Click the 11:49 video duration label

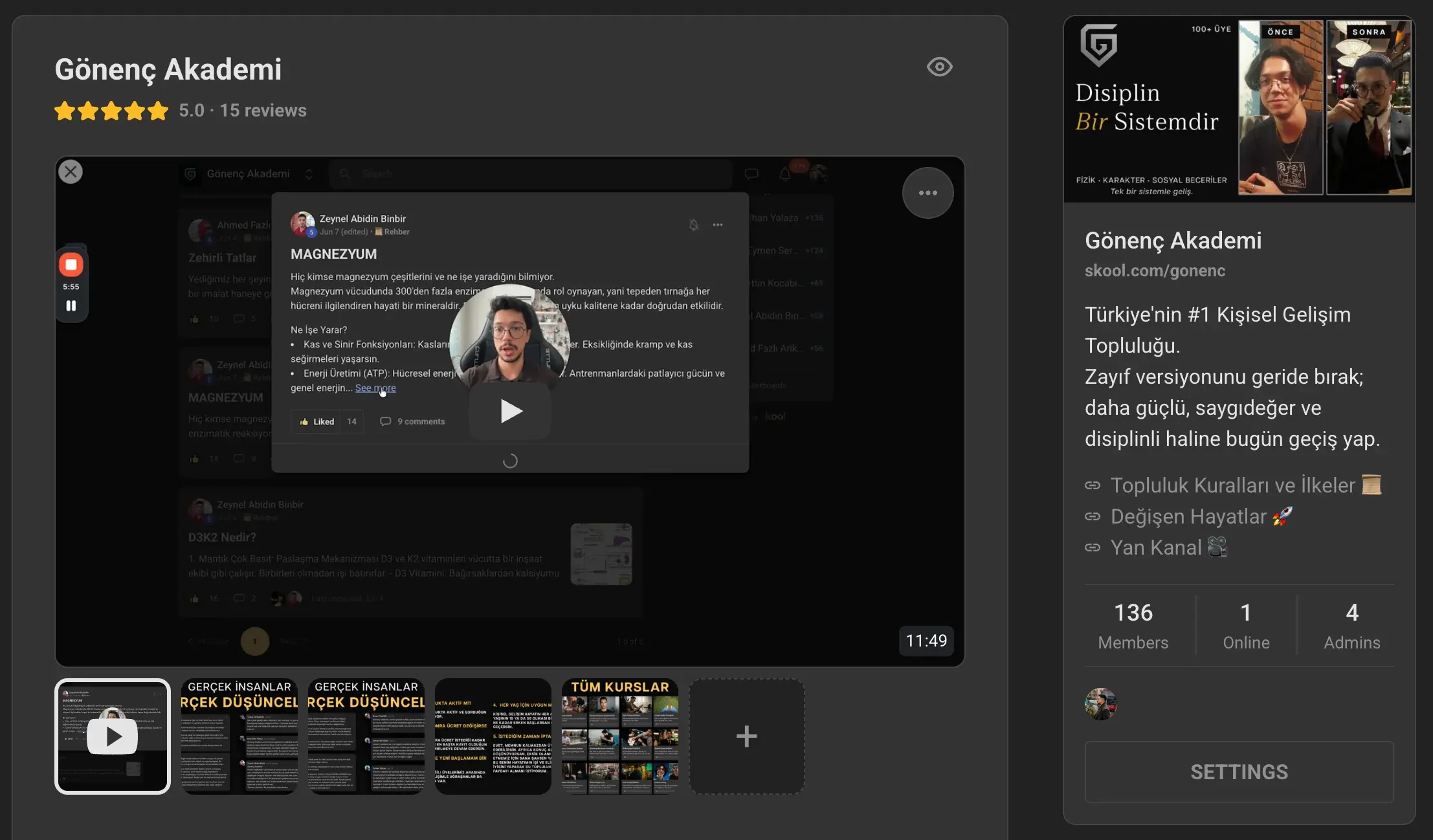coord(926,641)
